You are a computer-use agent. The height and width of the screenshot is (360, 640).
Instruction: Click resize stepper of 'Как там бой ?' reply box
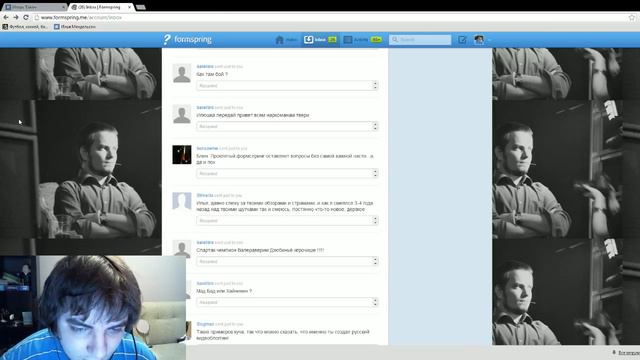click(375, 85)
